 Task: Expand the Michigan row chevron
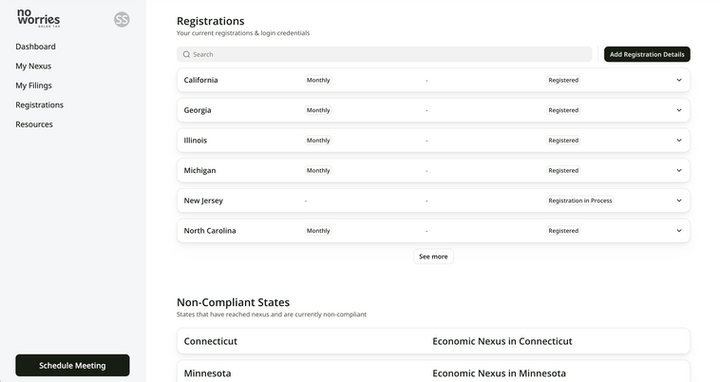[679, 170]
